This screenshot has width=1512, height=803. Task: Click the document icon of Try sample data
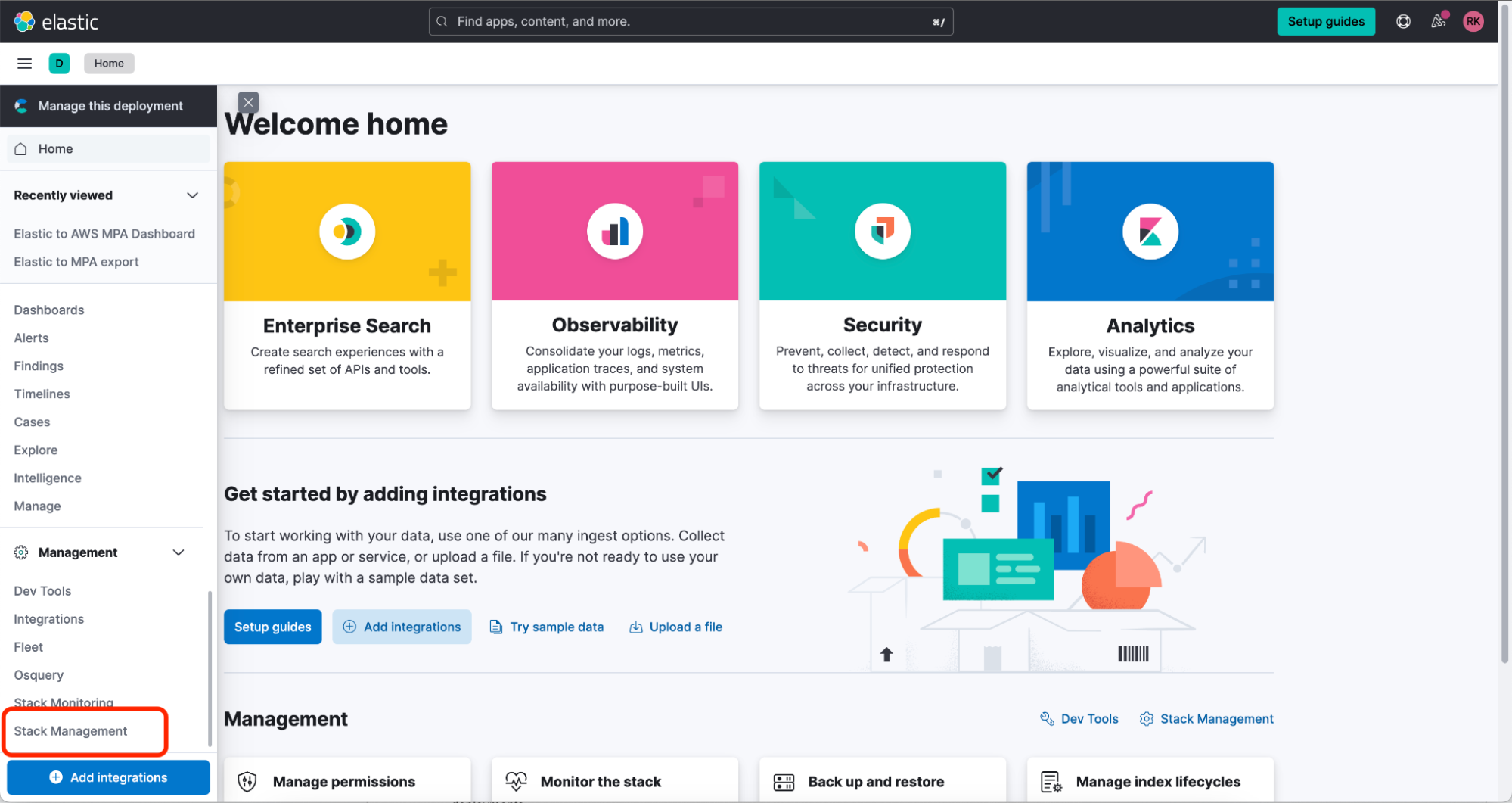[496, 627]
